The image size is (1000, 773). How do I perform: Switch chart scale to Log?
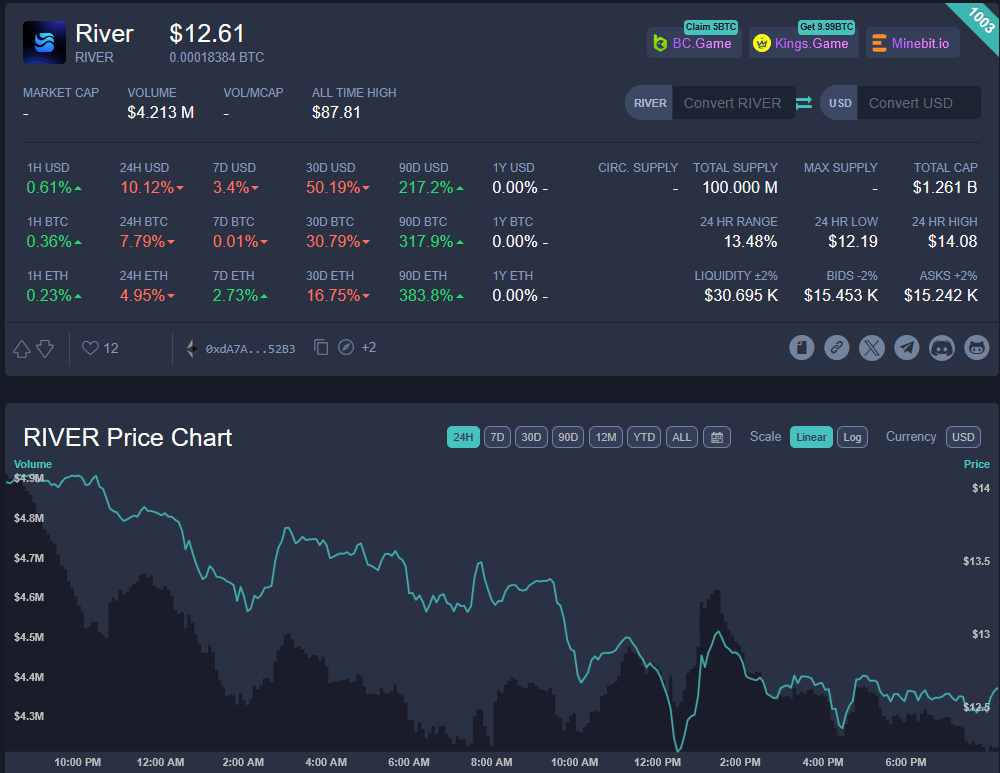pos(852,437)
